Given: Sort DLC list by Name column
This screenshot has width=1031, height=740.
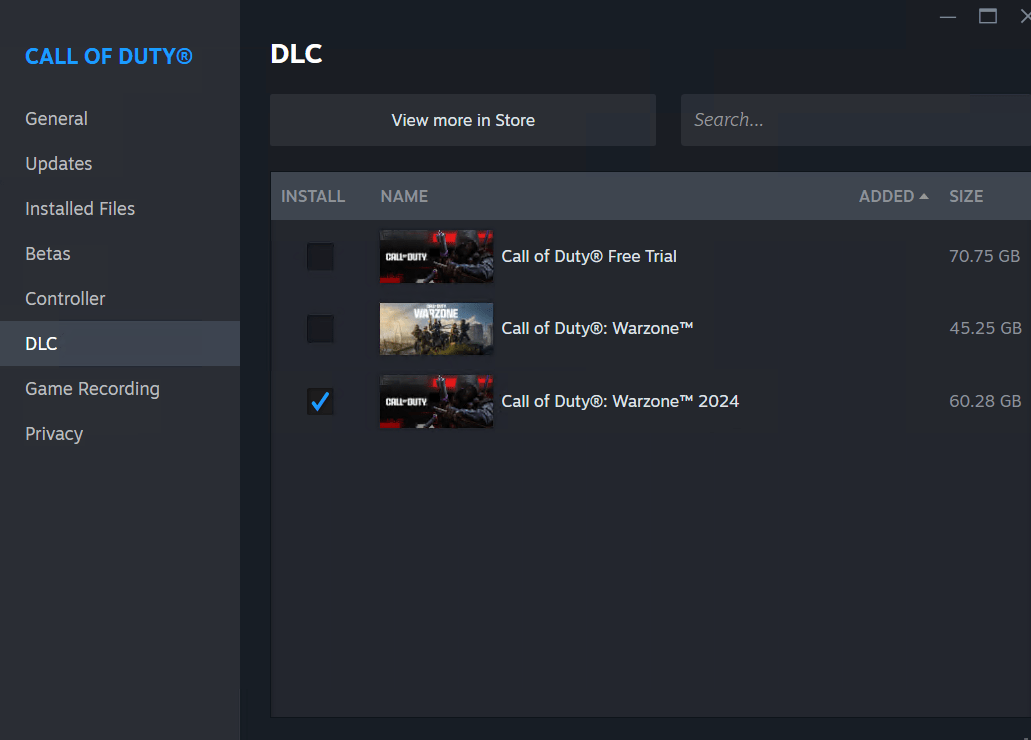Looking at the screenshot, I should [404, 196].
